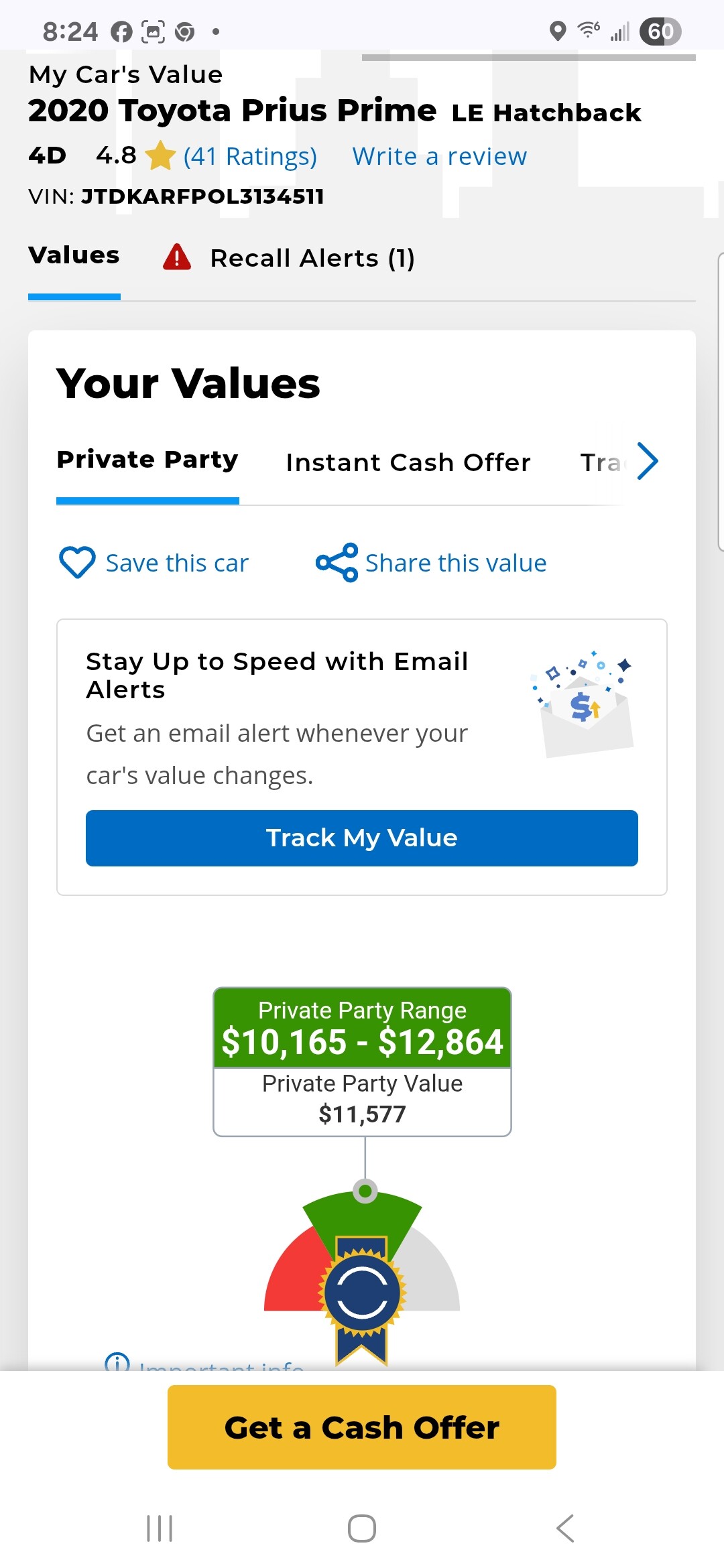Tap the Get a Cash Offer button
Screen dimensions: 724x1568
(362, 1427)
